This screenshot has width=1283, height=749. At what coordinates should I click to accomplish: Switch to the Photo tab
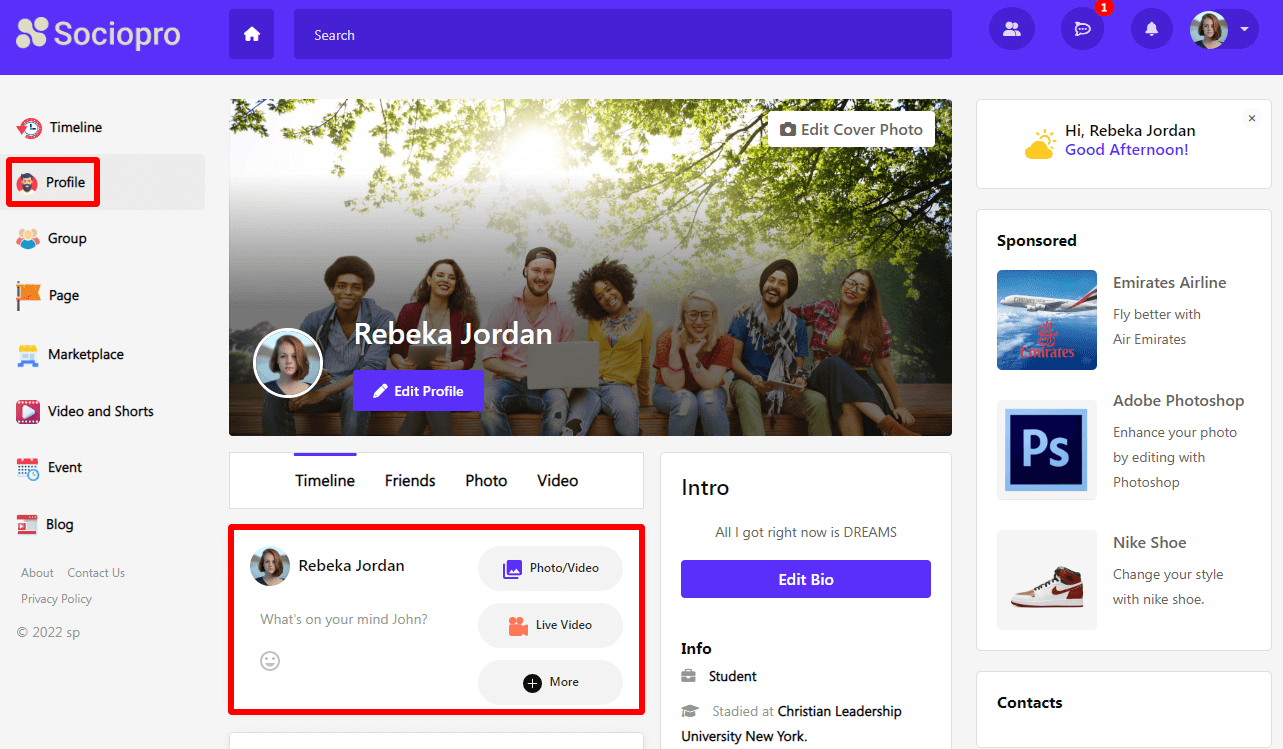(486, 481)
